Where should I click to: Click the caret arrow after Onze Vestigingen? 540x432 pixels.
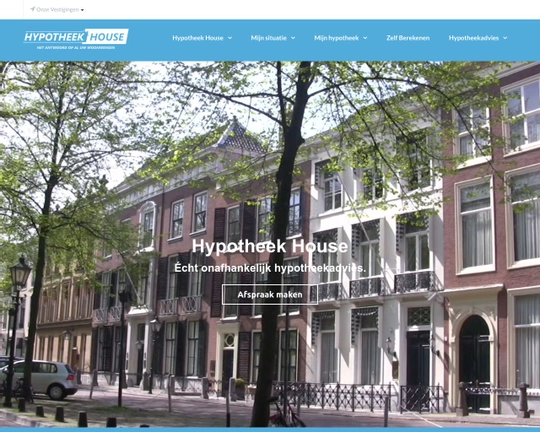tap(82, 10)
